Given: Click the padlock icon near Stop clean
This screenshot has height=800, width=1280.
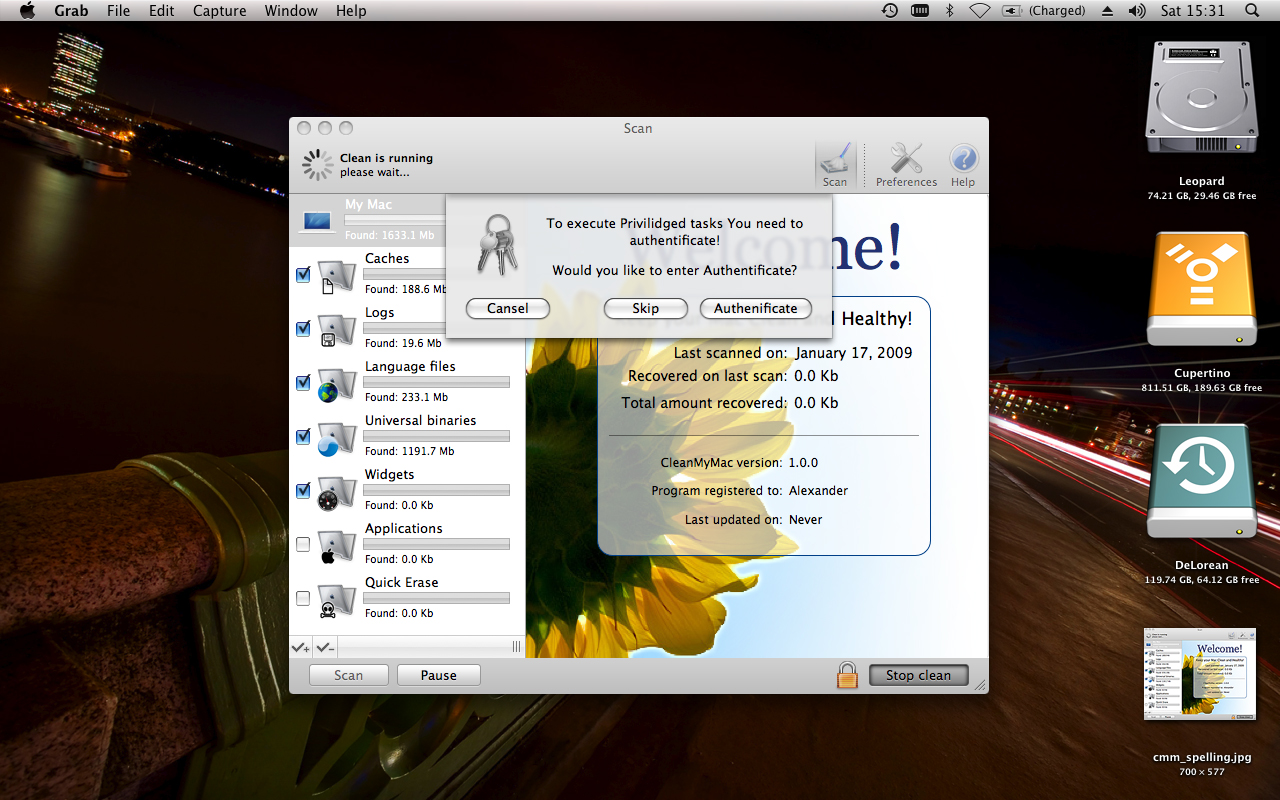Looking at the screenshot, I should (x=847, y=675).
